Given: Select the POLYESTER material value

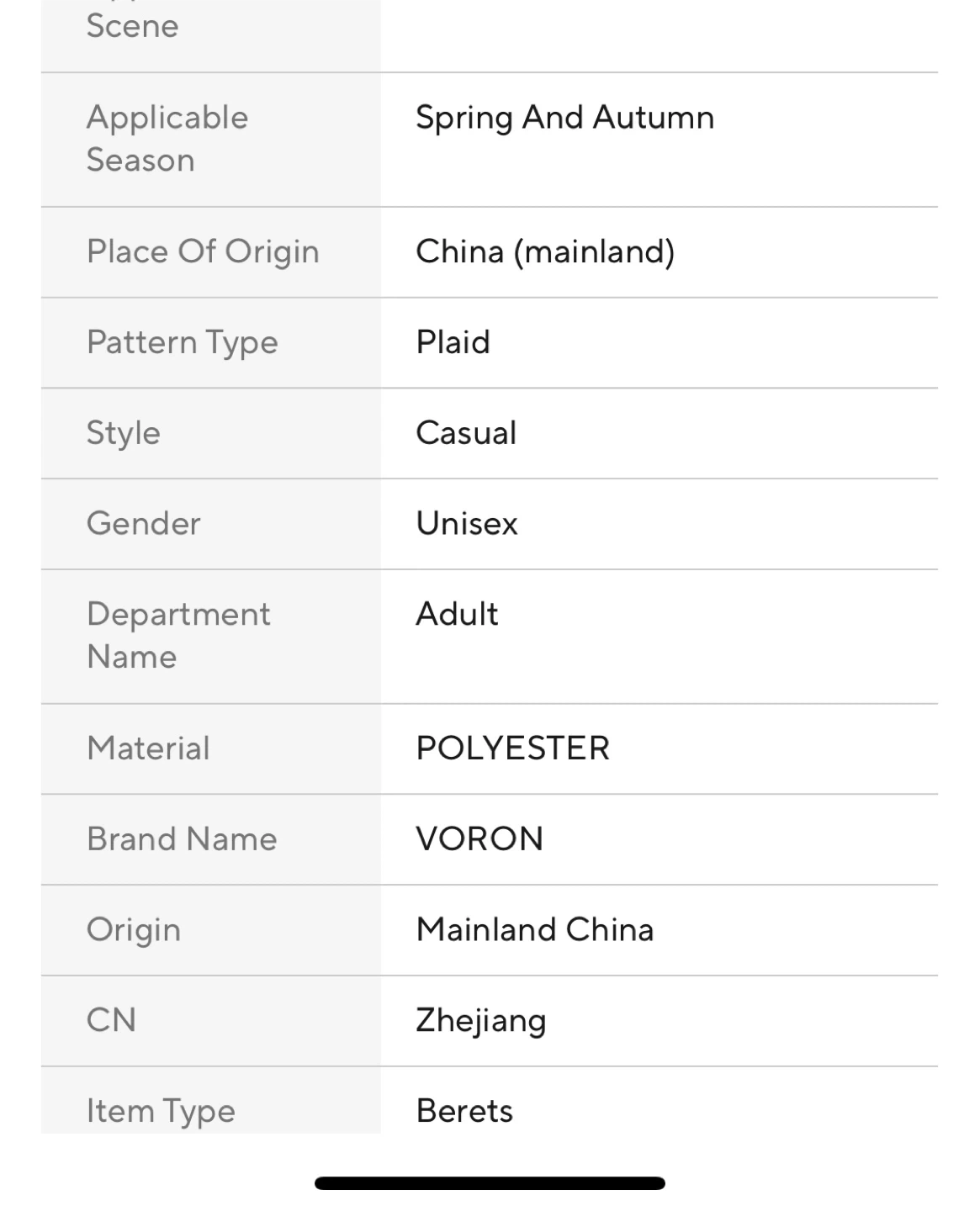Looking at the screenshot, I should point(512,748).
